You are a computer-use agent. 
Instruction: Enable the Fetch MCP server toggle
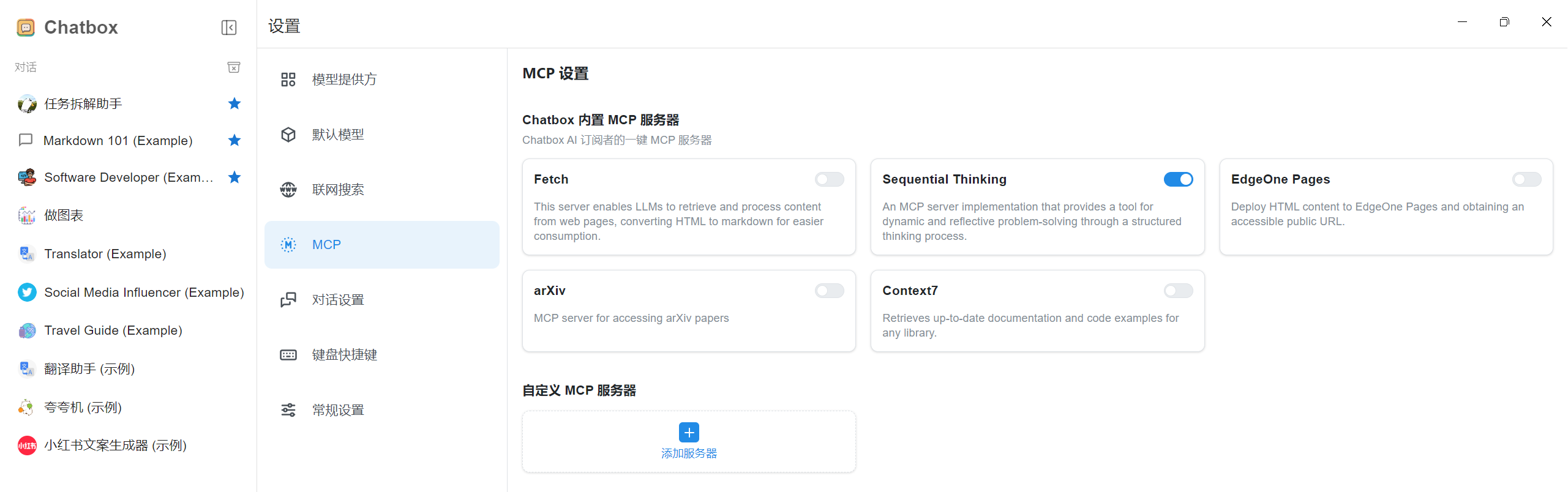click(x=830, y=179)
